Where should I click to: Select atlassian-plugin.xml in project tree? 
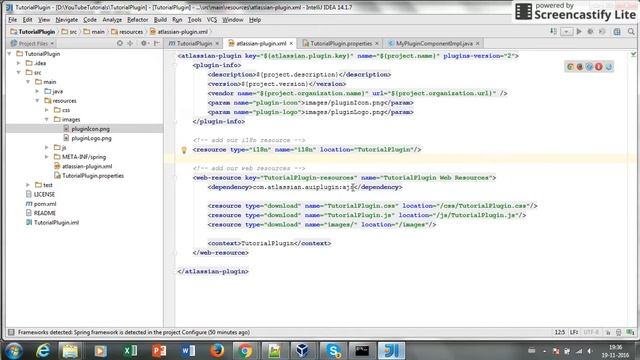87,166
